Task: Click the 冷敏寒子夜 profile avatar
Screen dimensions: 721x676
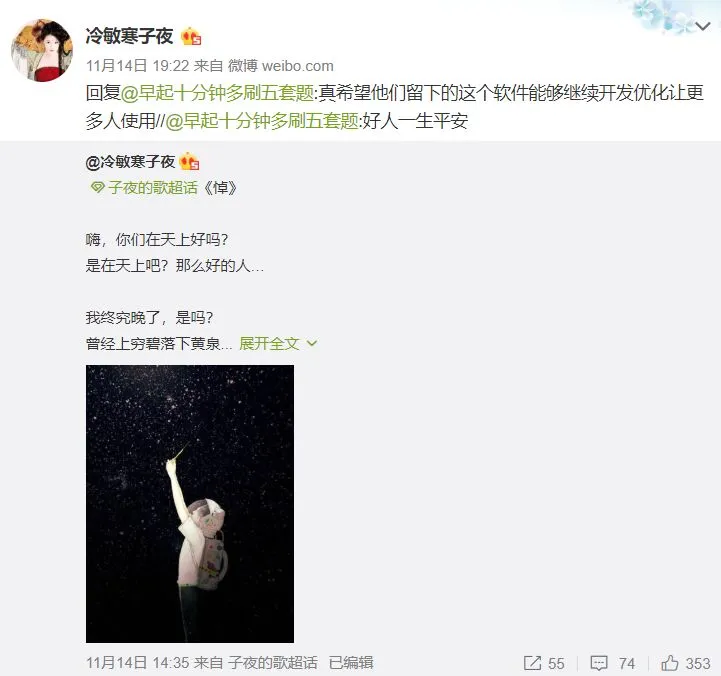Action: click(x=42, y=51)
